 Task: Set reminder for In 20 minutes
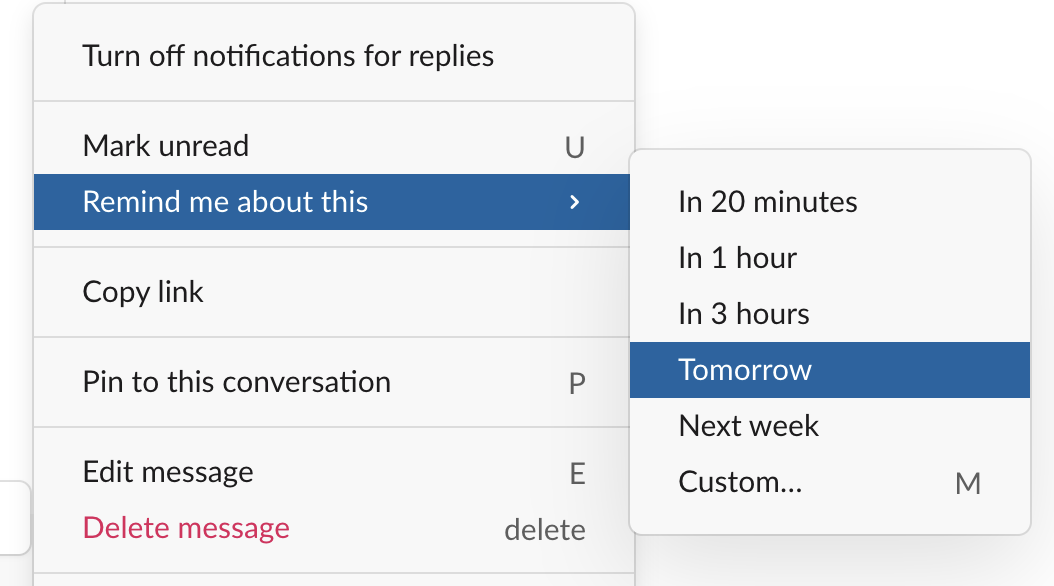click(x=768, y=202)
